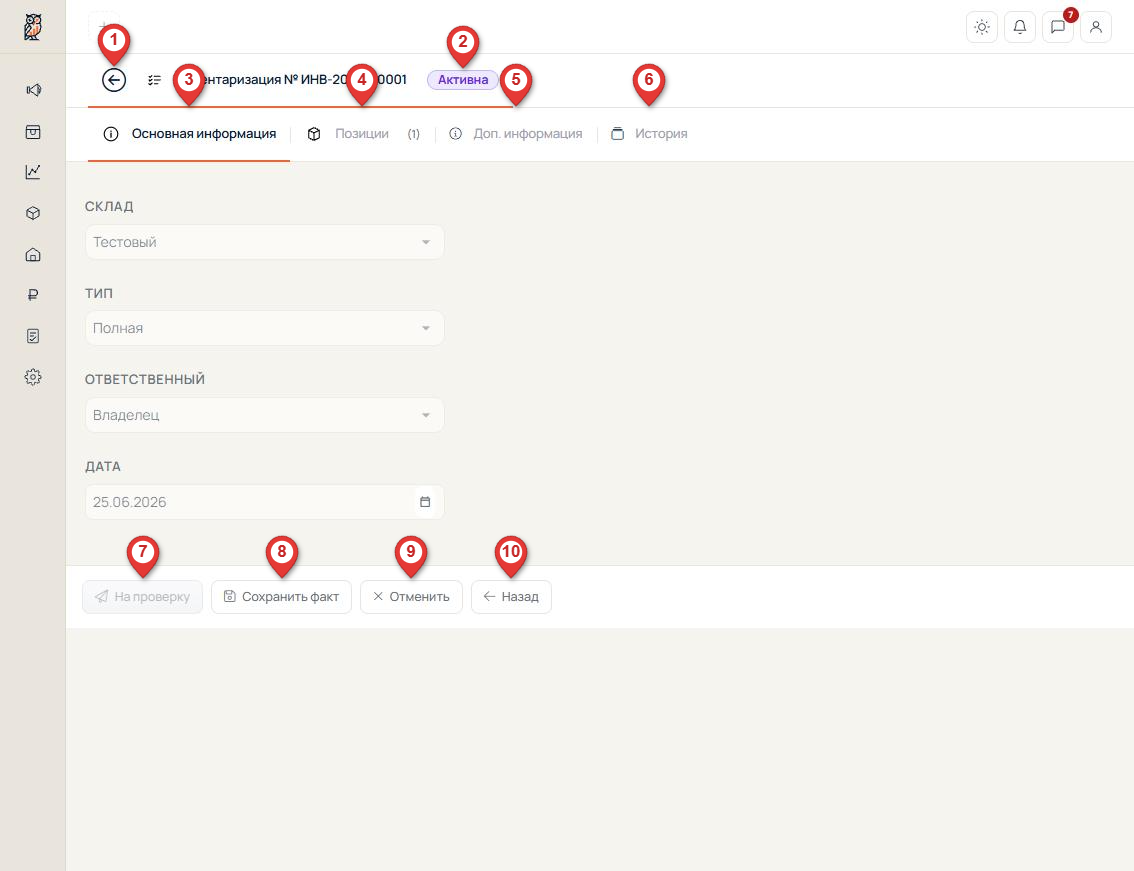
Task: Click the ДАТА field label
Action: [103, 467]
